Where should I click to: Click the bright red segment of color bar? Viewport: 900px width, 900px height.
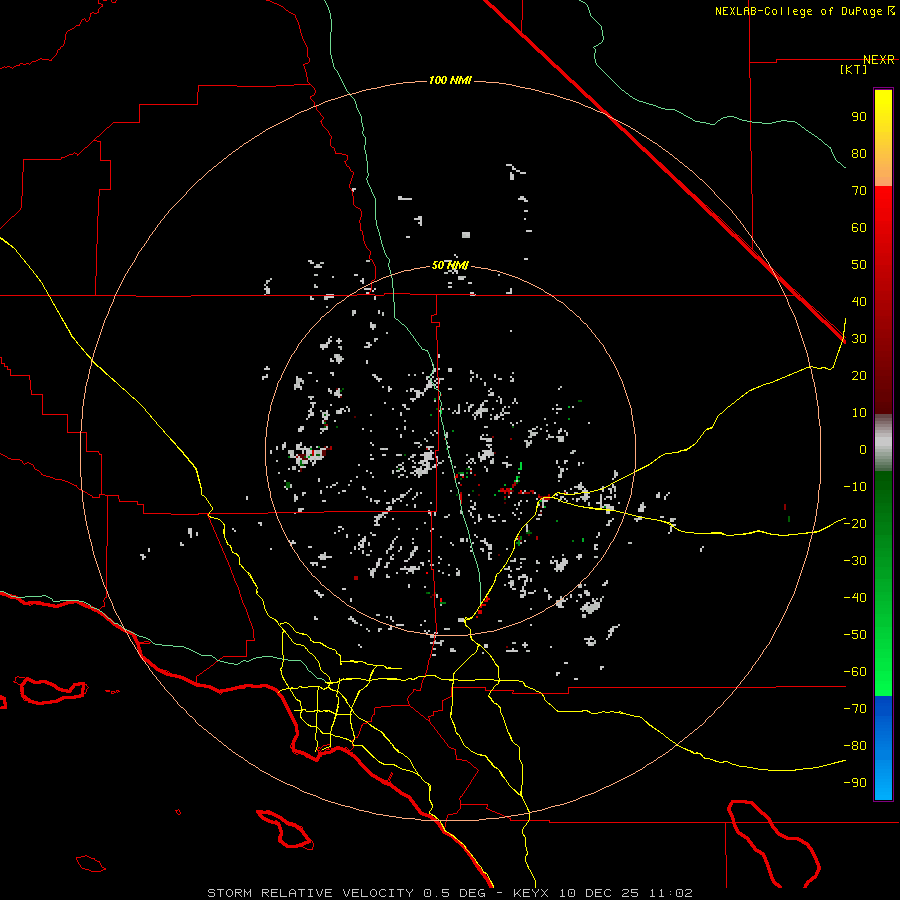tap(883, 300)
